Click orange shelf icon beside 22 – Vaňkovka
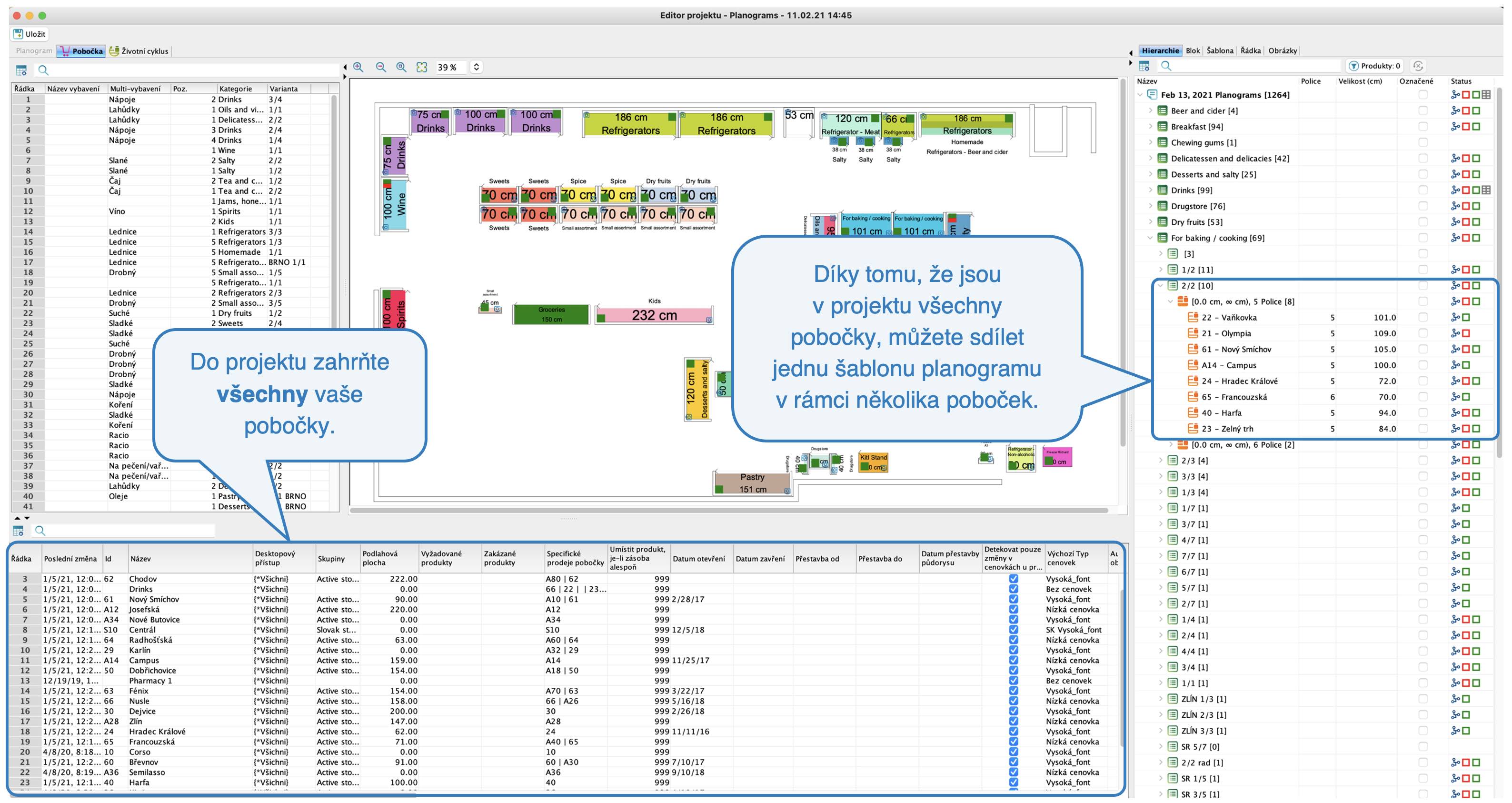Screen dimensions: 1512x803 [1193, 317]
